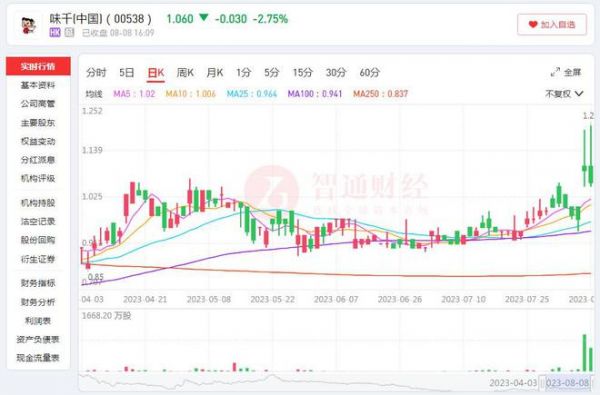The width and height of the screenshot is (600, 395).
Task: Toggle the MA25 moving average legend
Action: (x=251, y=93)
